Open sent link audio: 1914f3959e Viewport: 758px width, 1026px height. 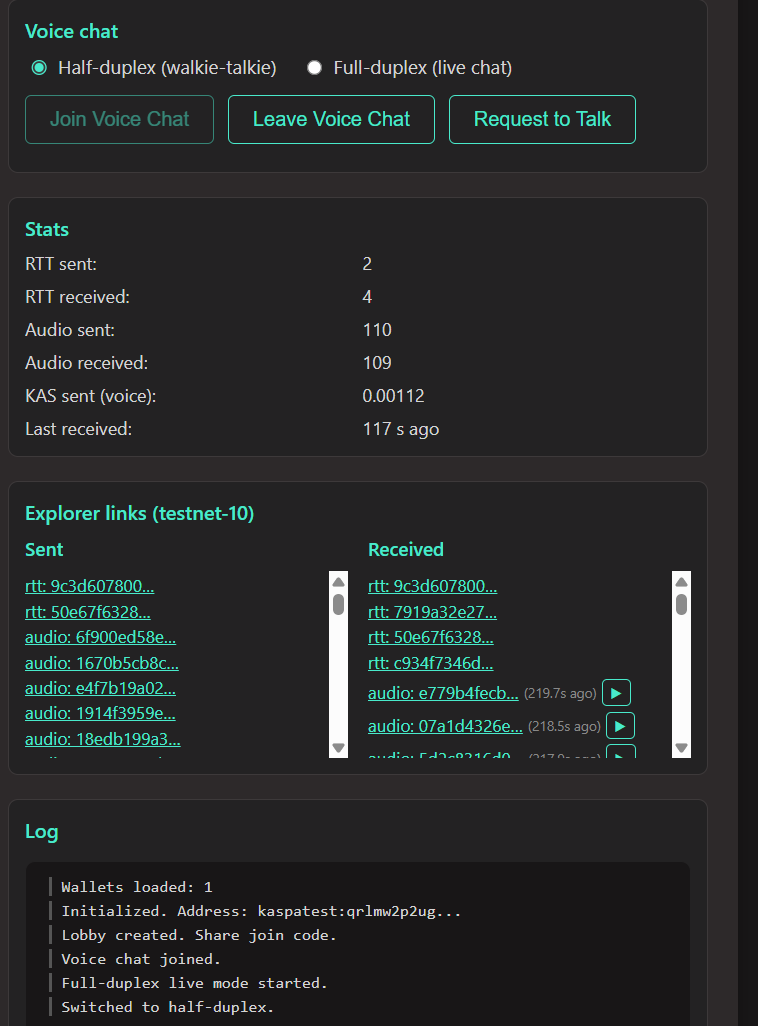tap(100, 713)
